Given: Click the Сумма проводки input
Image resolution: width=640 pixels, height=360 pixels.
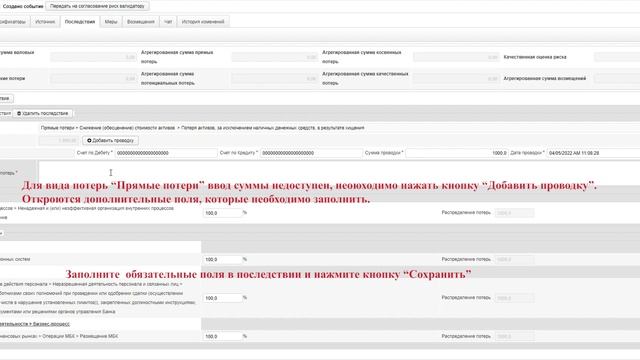Looking at the screenshot, I should (x=457, y=153).
